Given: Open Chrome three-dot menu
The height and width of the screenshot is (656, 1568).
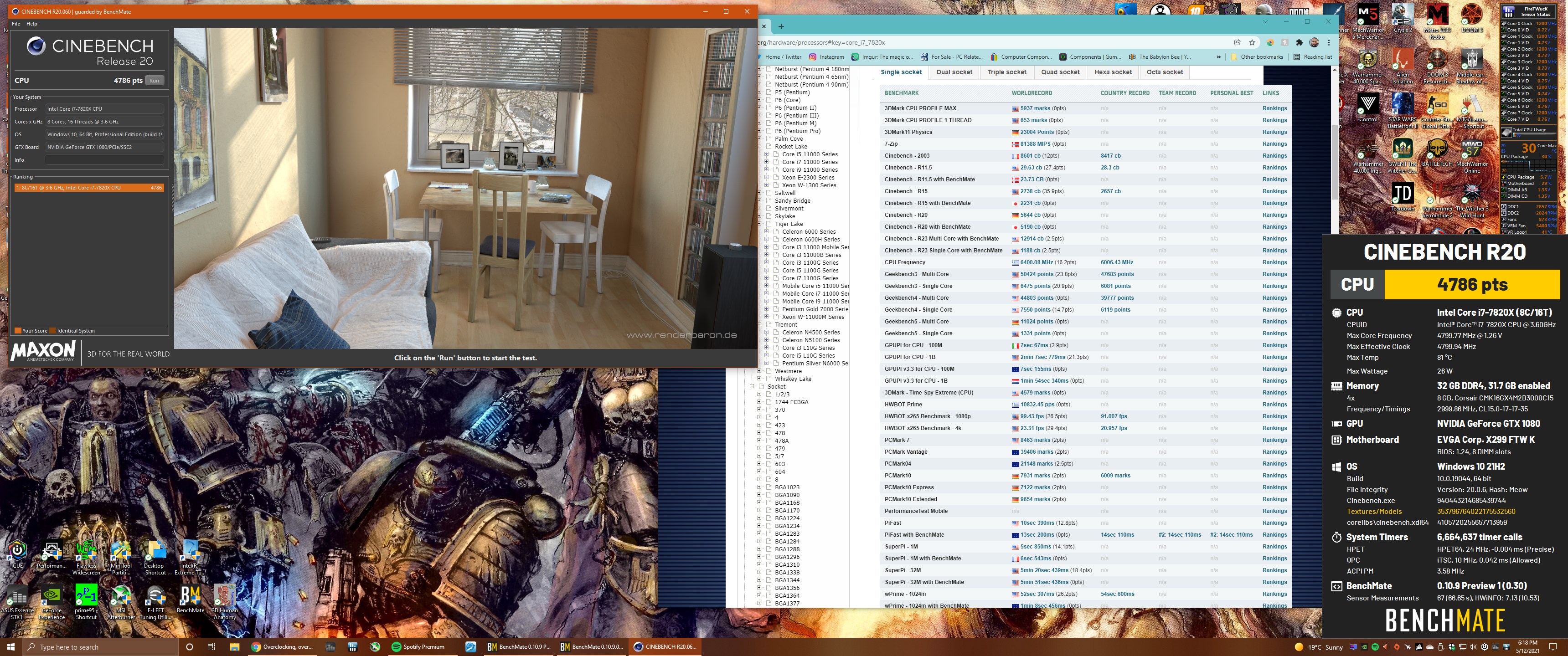Looking at the screenshot, I should click(x=1329, y=43).
